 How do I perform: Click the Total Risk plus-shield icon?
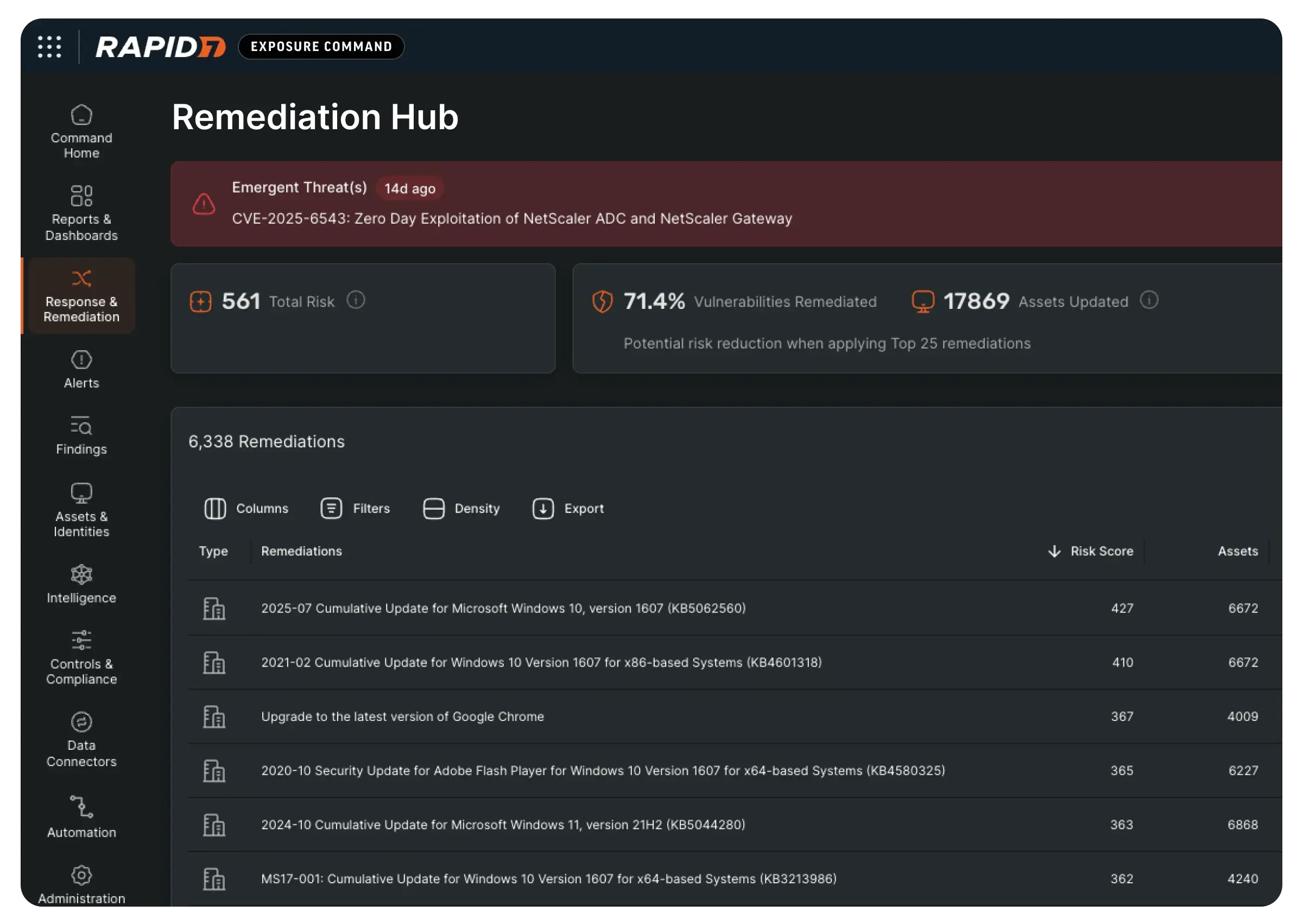[200, 301]
